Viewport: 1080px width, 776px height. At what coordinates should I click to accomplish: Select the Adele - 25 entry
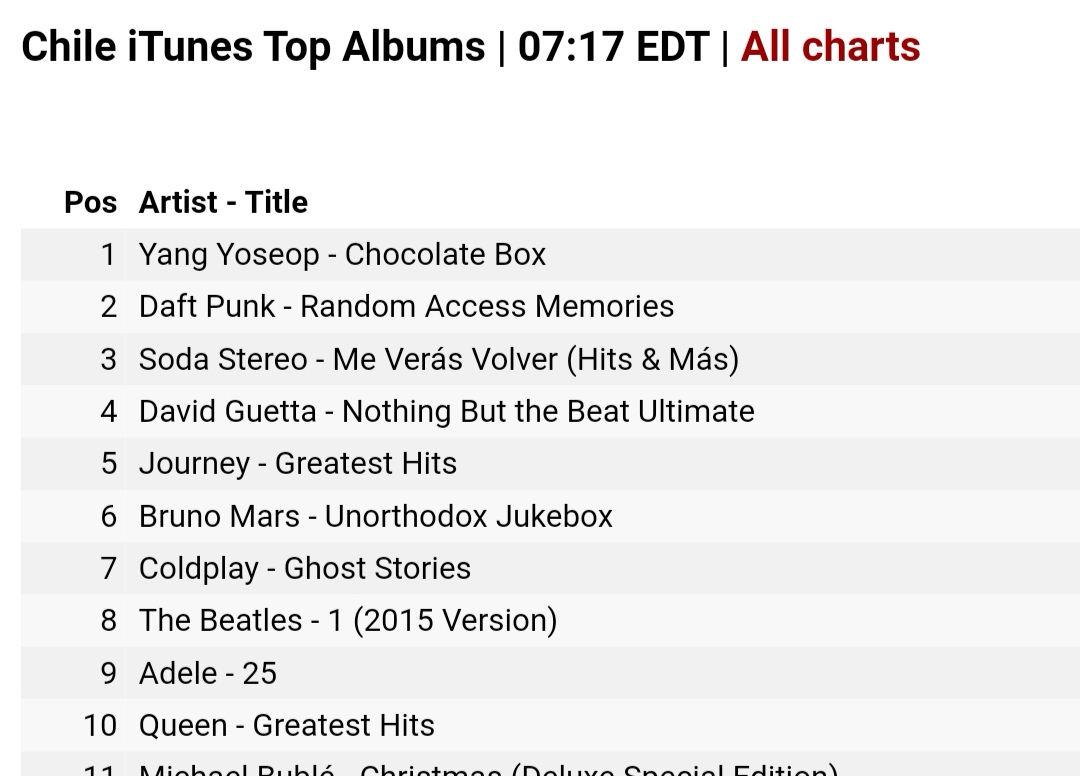(x=207, y=673)
